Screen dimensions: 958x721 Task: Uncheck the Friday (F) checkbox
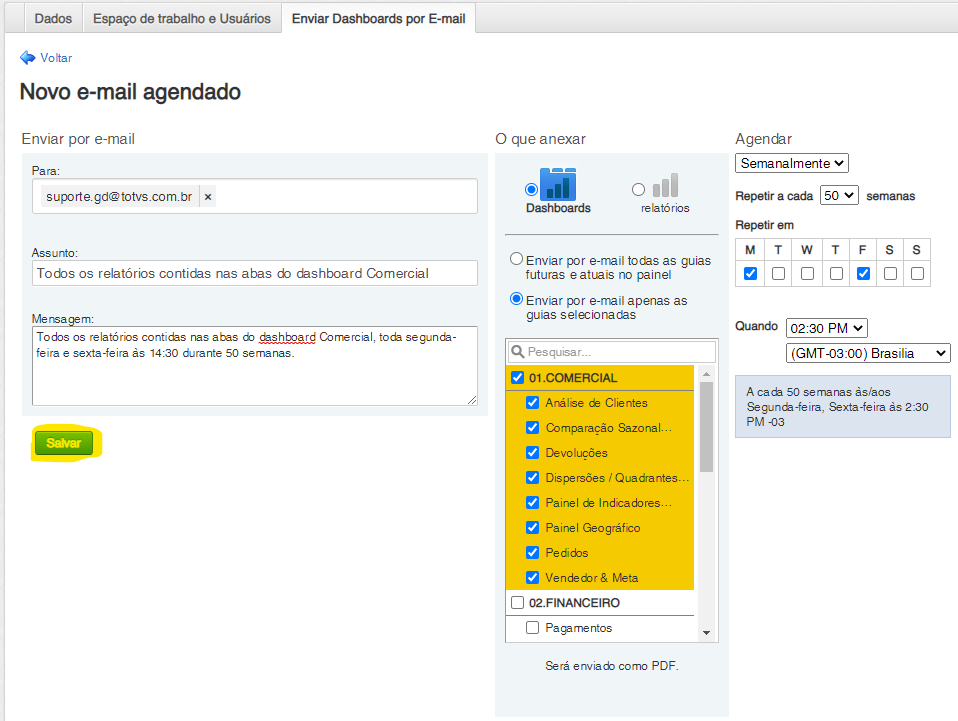point(863,273)
